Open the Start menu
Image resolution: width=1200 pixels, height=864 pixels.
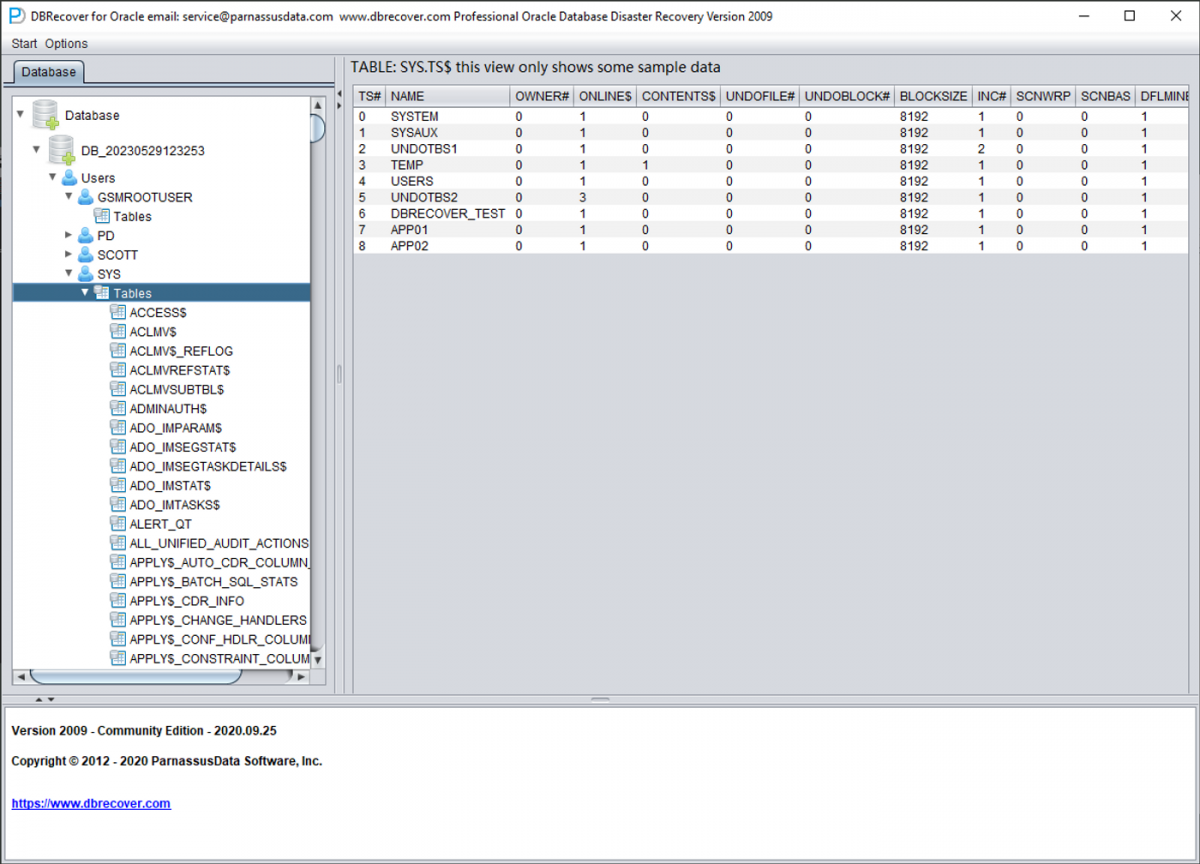coord(23,43)
